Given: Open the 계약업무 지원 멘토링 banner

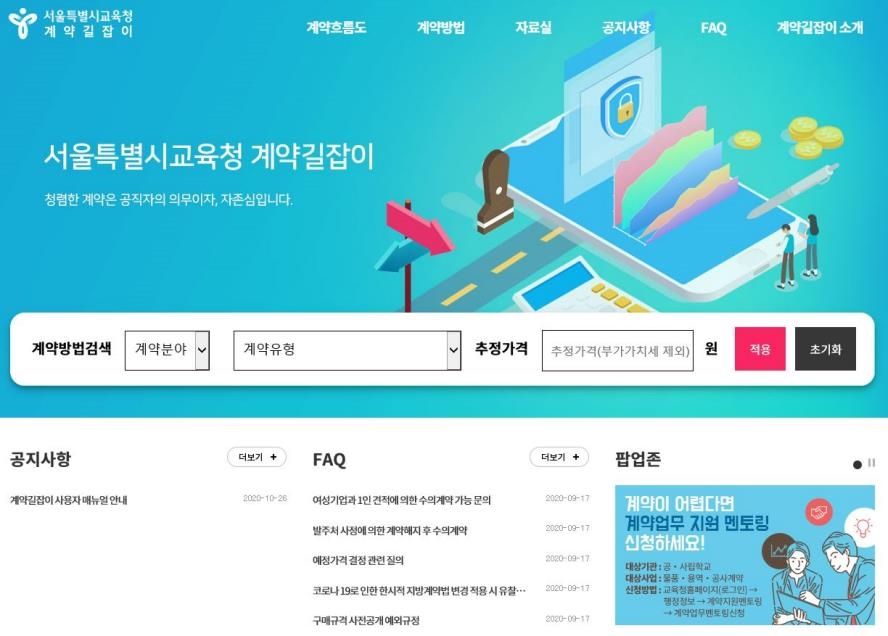Looking at the screenshot, I should [x=745, y=555].
